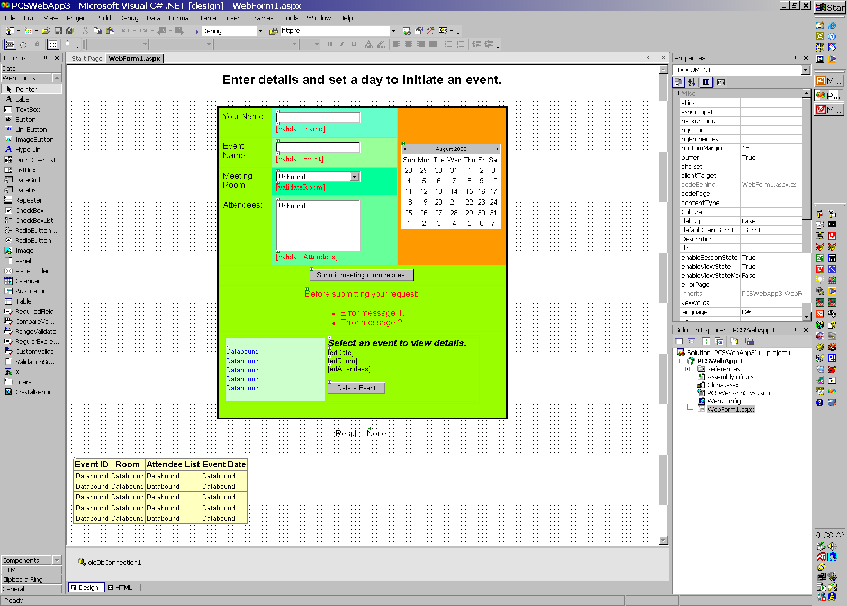
Task: Click the Your Name text input field
Action: click(318, 117)
